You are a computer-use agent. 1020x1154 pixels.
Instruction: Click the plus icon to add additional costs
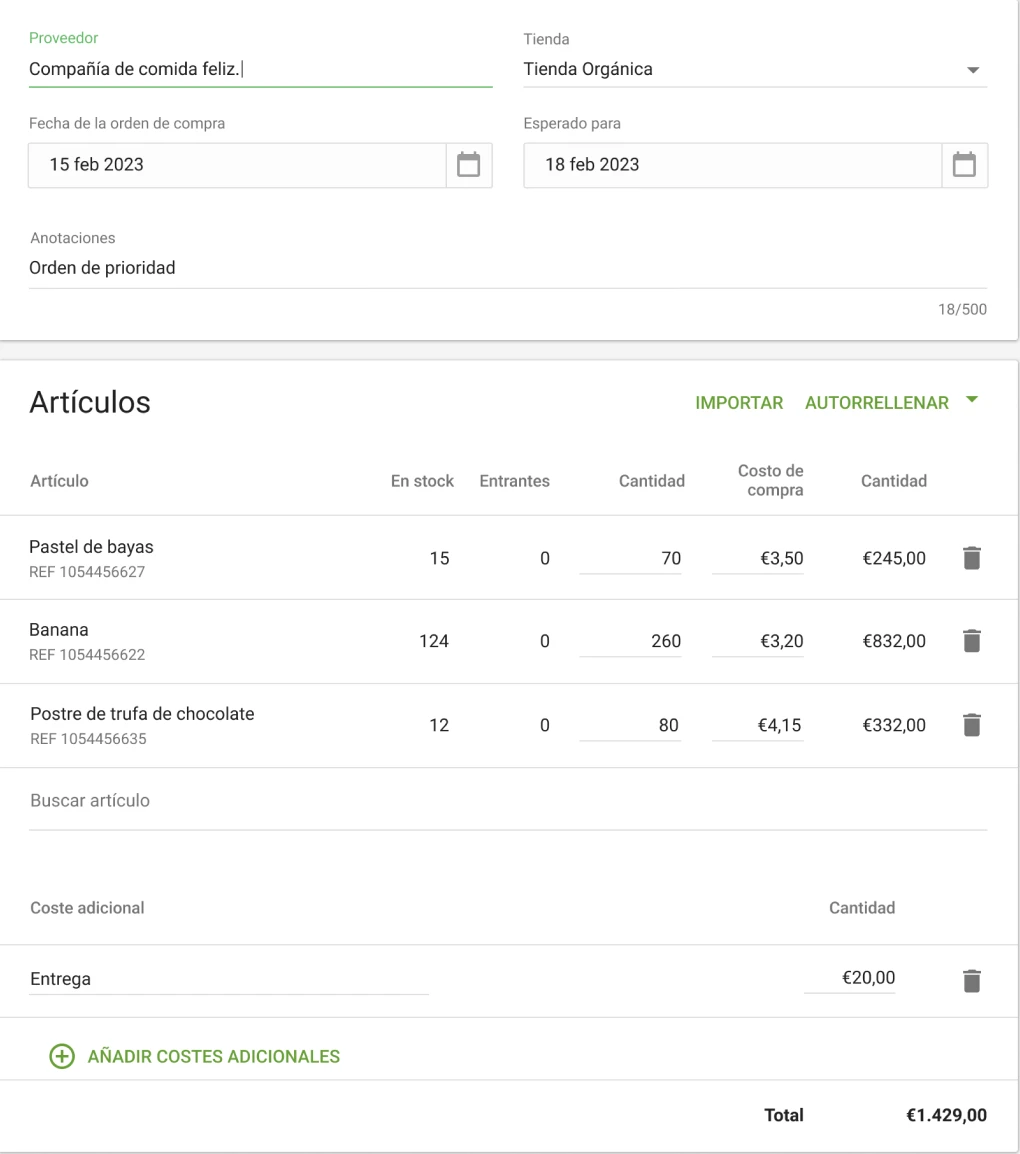pyautogui.click(x=62, y=1056)
